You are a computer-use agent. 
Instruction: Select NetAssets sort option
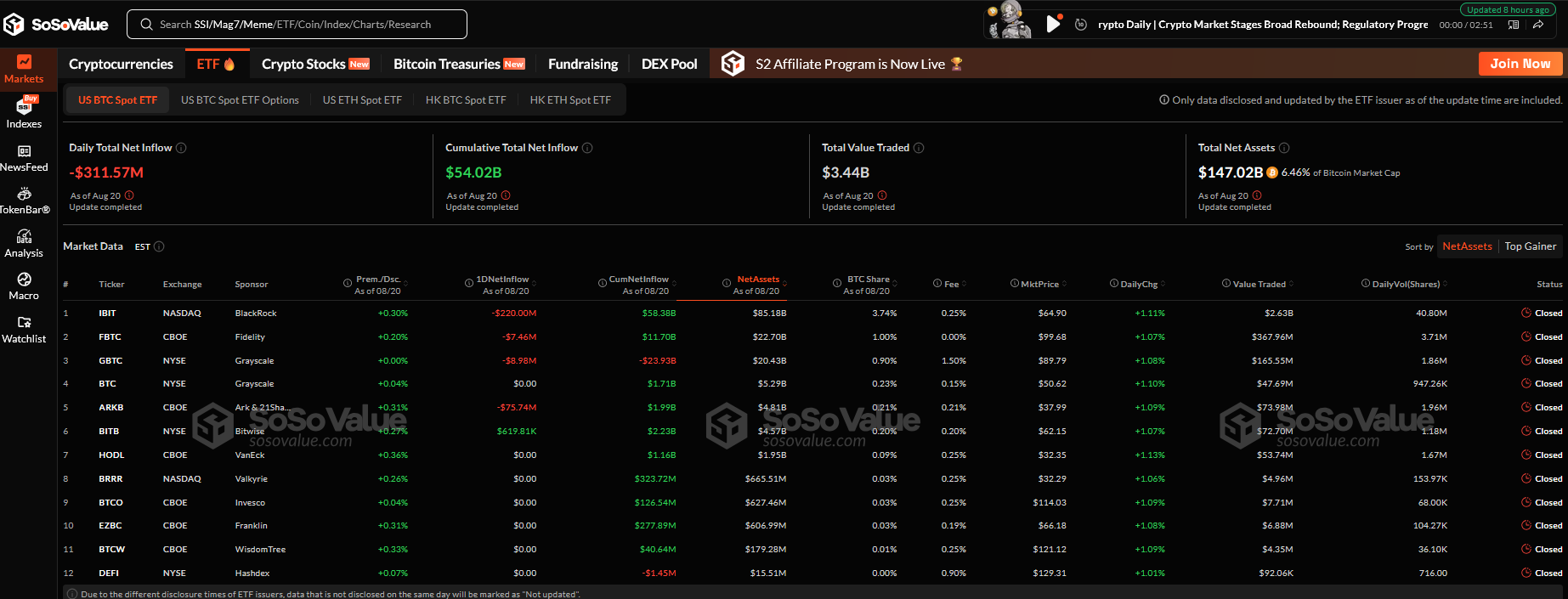pos(1467,246)
